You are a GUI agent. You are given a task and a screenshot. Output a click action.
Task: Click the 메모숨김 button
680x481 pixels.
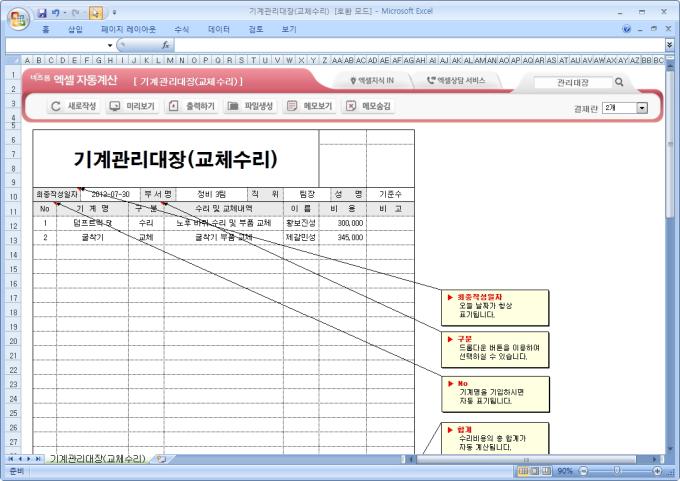(369, 106)
